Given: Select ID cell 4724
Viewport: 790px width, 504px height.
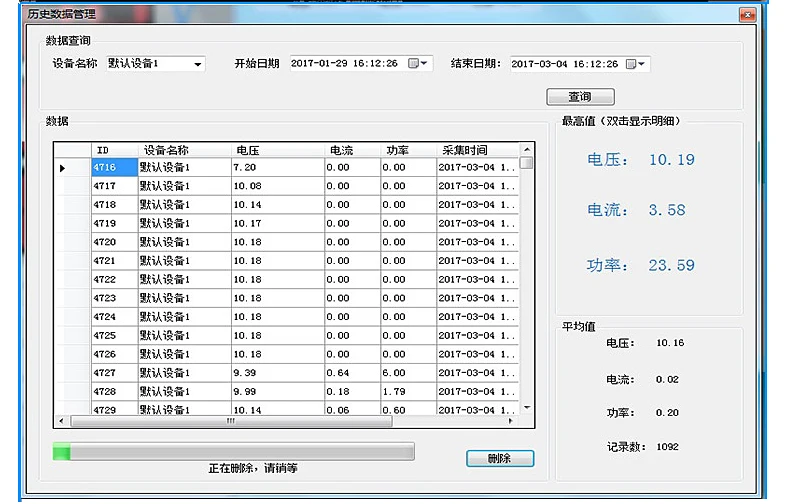Looking at the screenshot, I should 114,317.
